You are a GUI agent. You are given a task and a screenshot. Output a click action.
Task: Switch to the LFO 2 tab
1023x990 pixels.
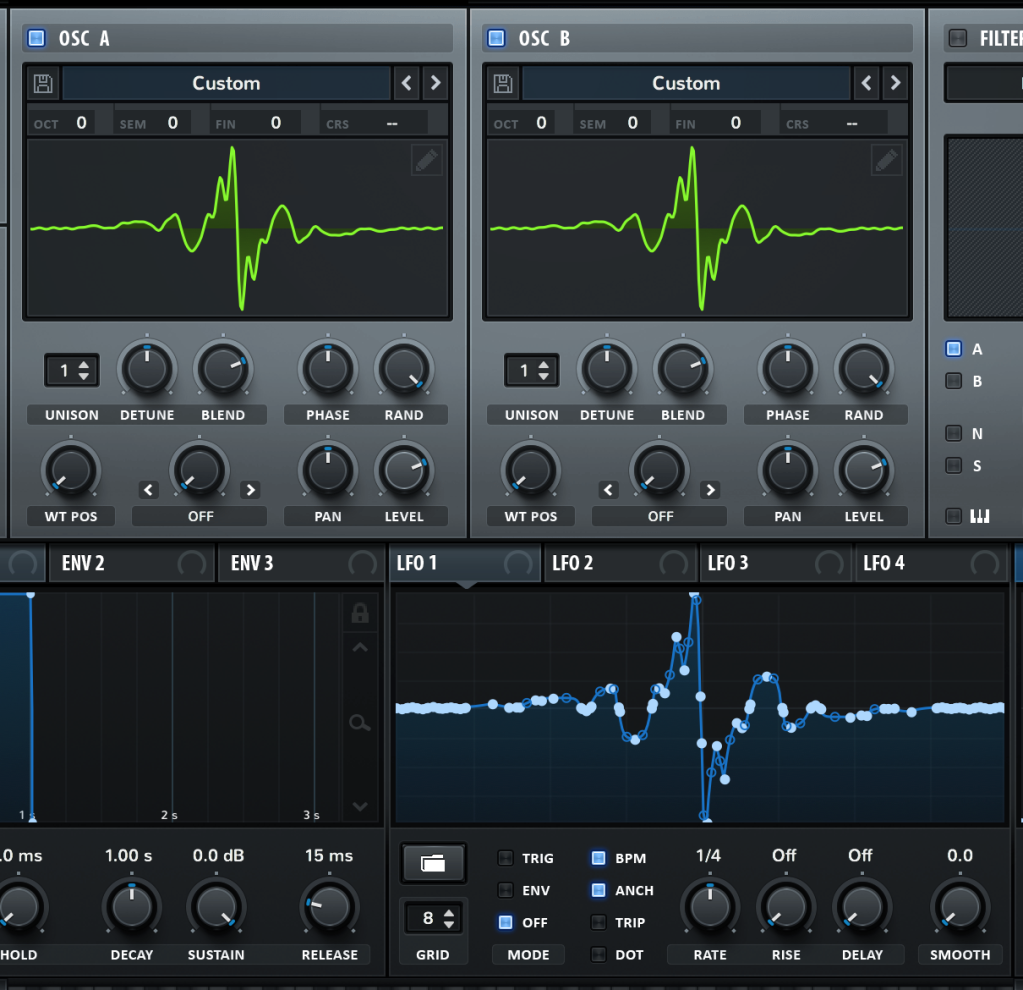pos(573,563)
